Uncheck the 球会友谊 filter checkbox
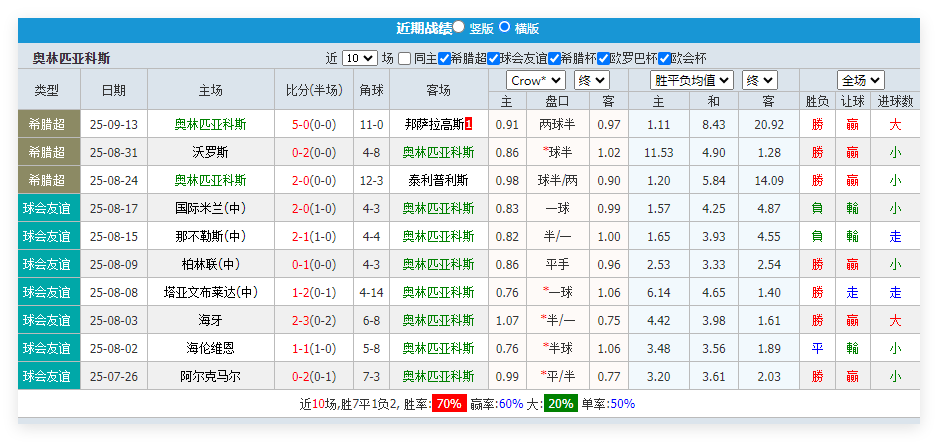This screenshot has width=938, height=442. [x=492, y=59]
